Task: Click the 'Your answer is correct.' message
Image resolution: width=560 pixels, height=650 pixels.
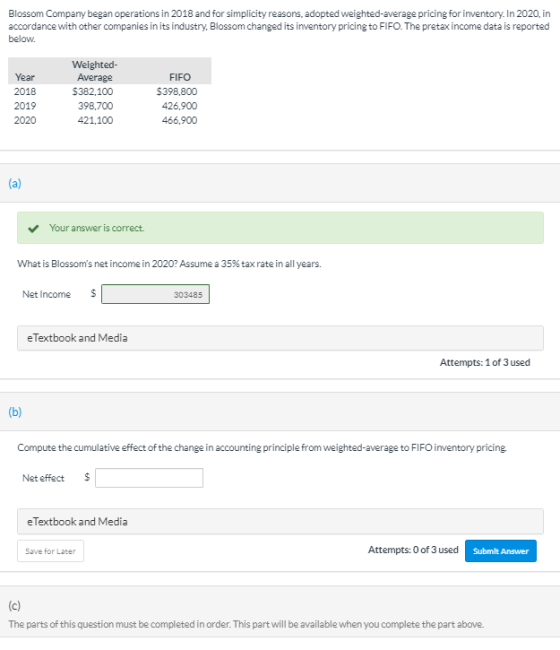Action: (97, 228)
